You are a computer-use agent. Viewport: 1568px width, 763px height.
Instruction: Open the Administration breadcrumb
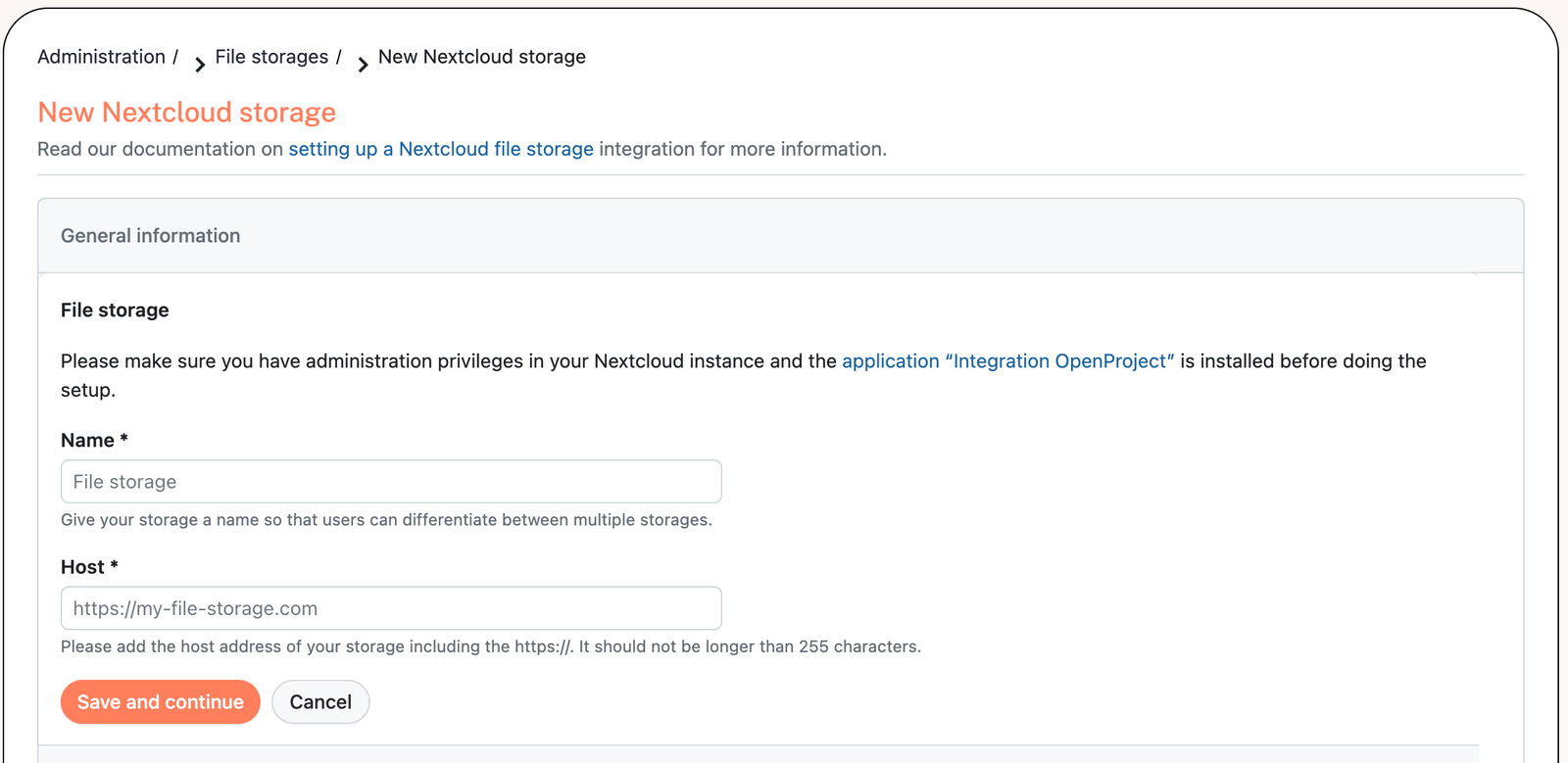pyautogui.click(x=101, y=57)
